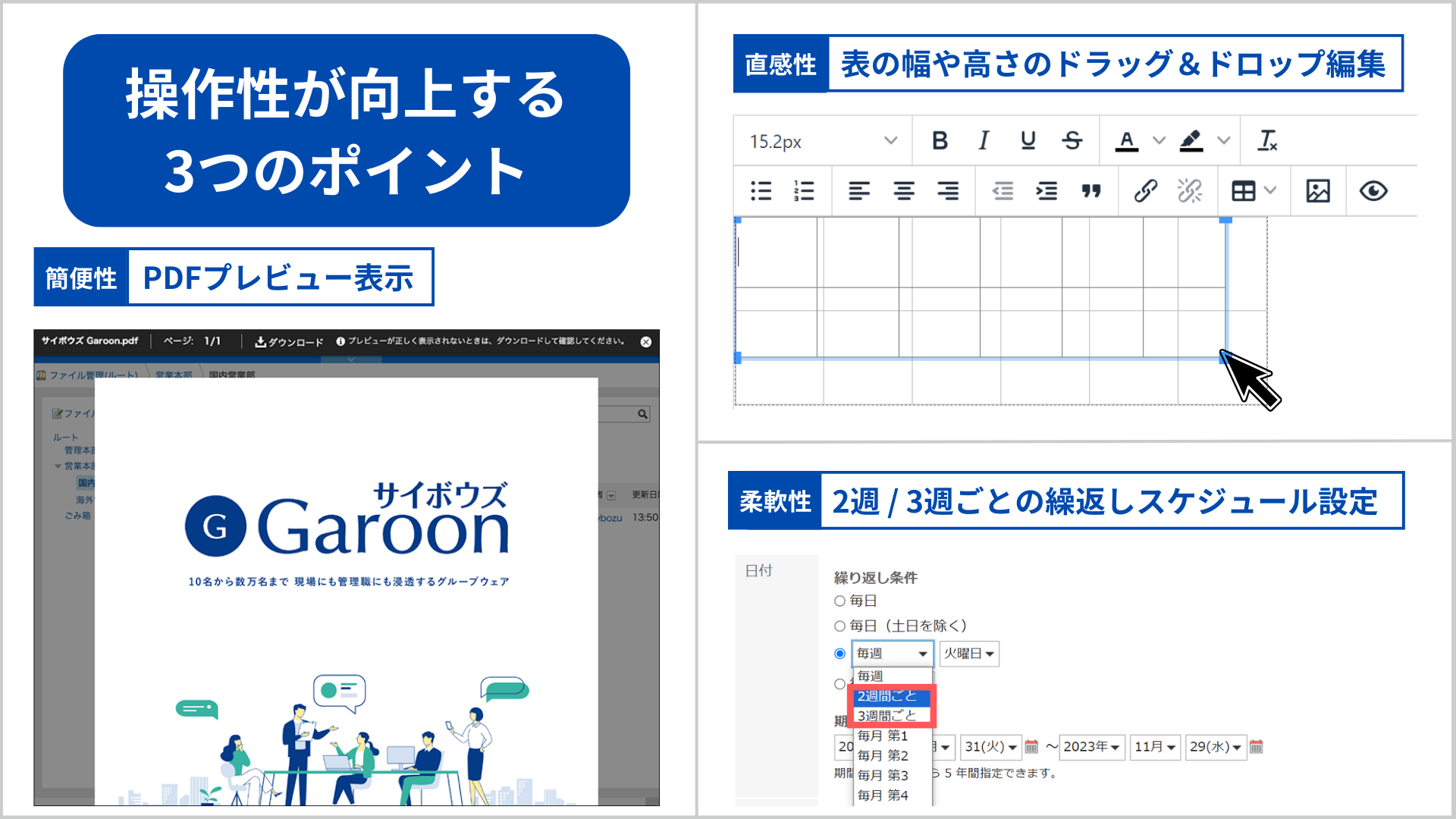1456x819 pixels.
Task: Remove the link using the unlink icon
Action: (x=1190, y=190)
